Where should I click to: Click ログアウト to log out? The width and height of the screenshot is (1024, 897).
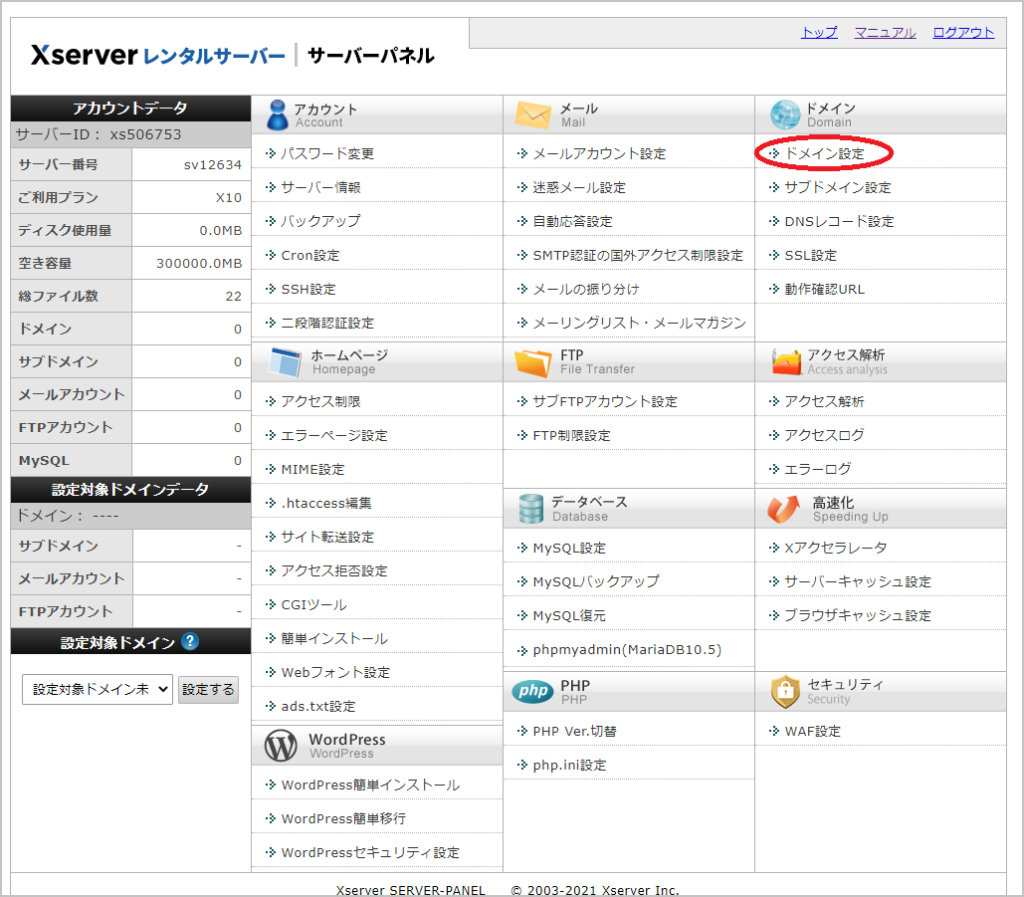coord(963,32)
